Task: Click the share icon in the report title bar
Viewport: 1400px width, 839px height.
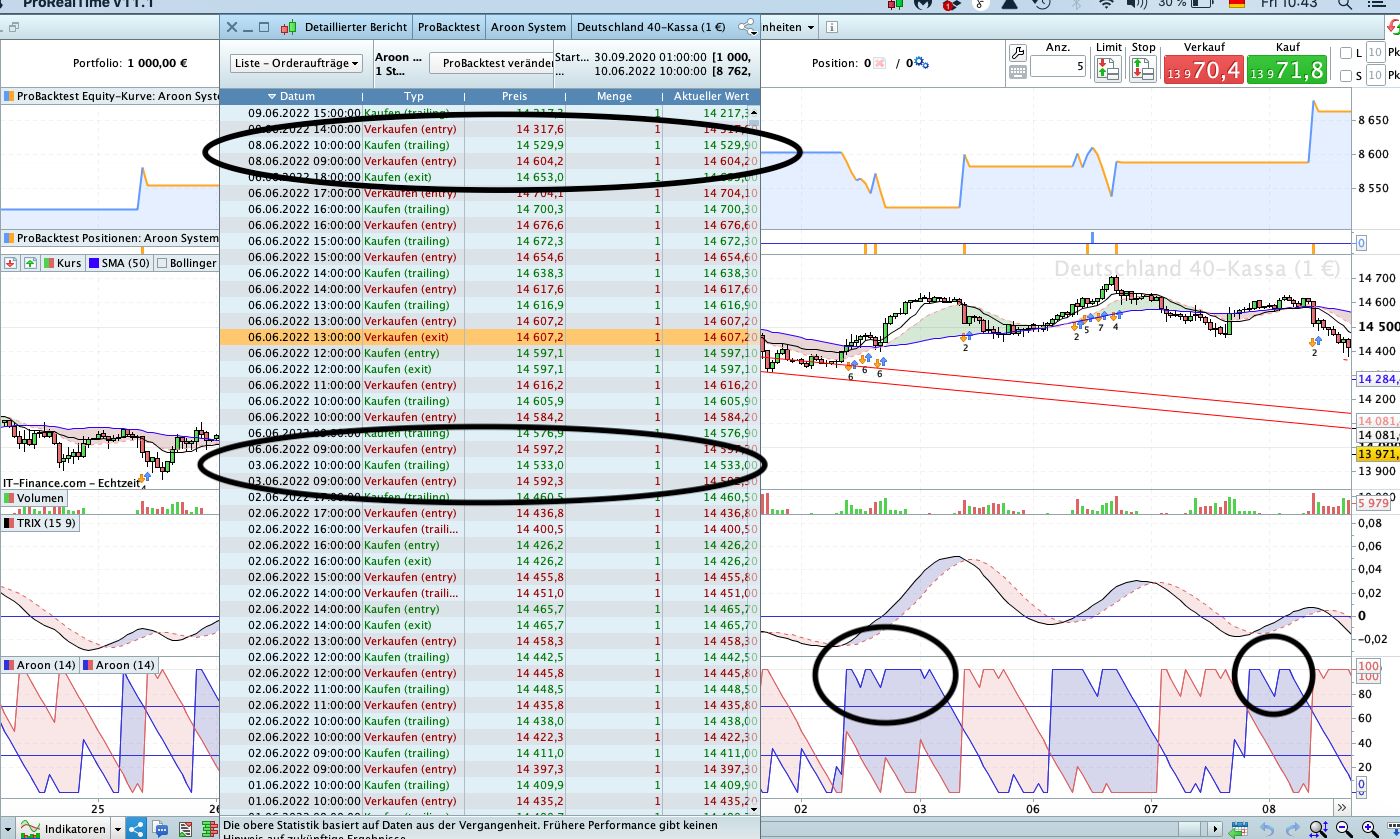Action: [747, 27]
